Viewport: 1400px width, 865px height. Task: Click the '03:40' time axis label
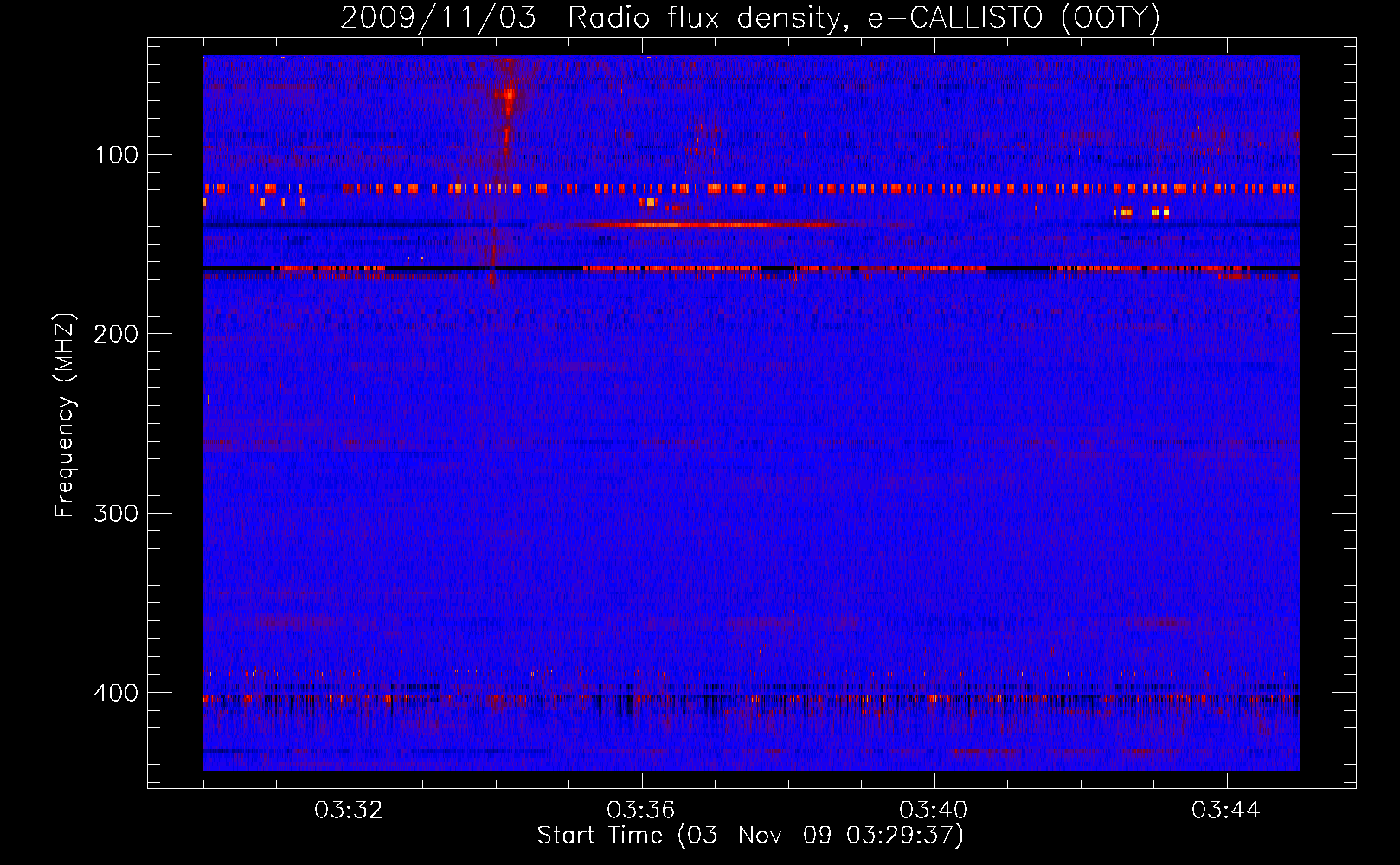pyautogui.click(x=934, y=811)
